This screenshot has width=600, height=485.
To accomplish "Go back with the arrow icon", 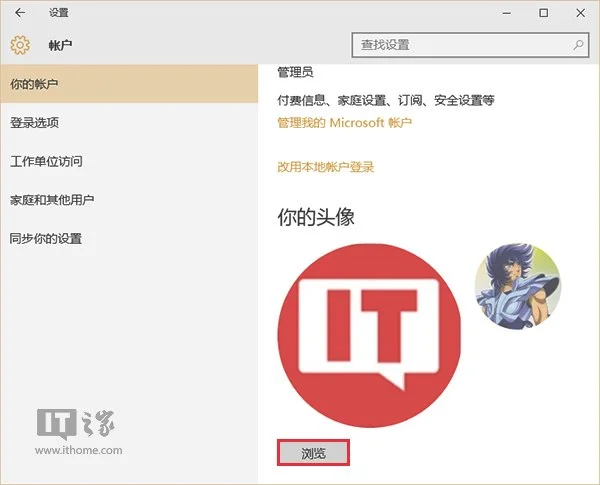I will [20, 13].
